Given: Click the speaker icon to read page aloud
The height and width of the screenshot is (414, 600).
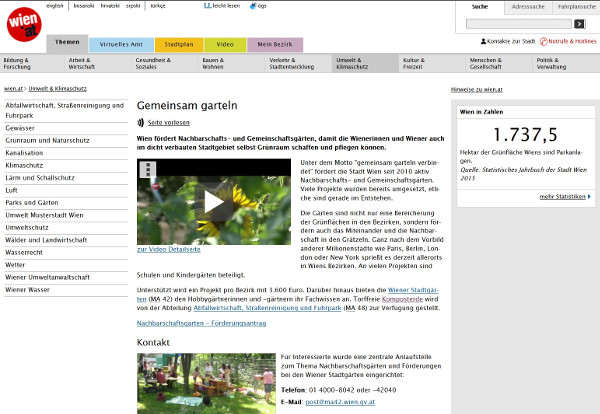Looking at the screenshot, I should [141, 122].
